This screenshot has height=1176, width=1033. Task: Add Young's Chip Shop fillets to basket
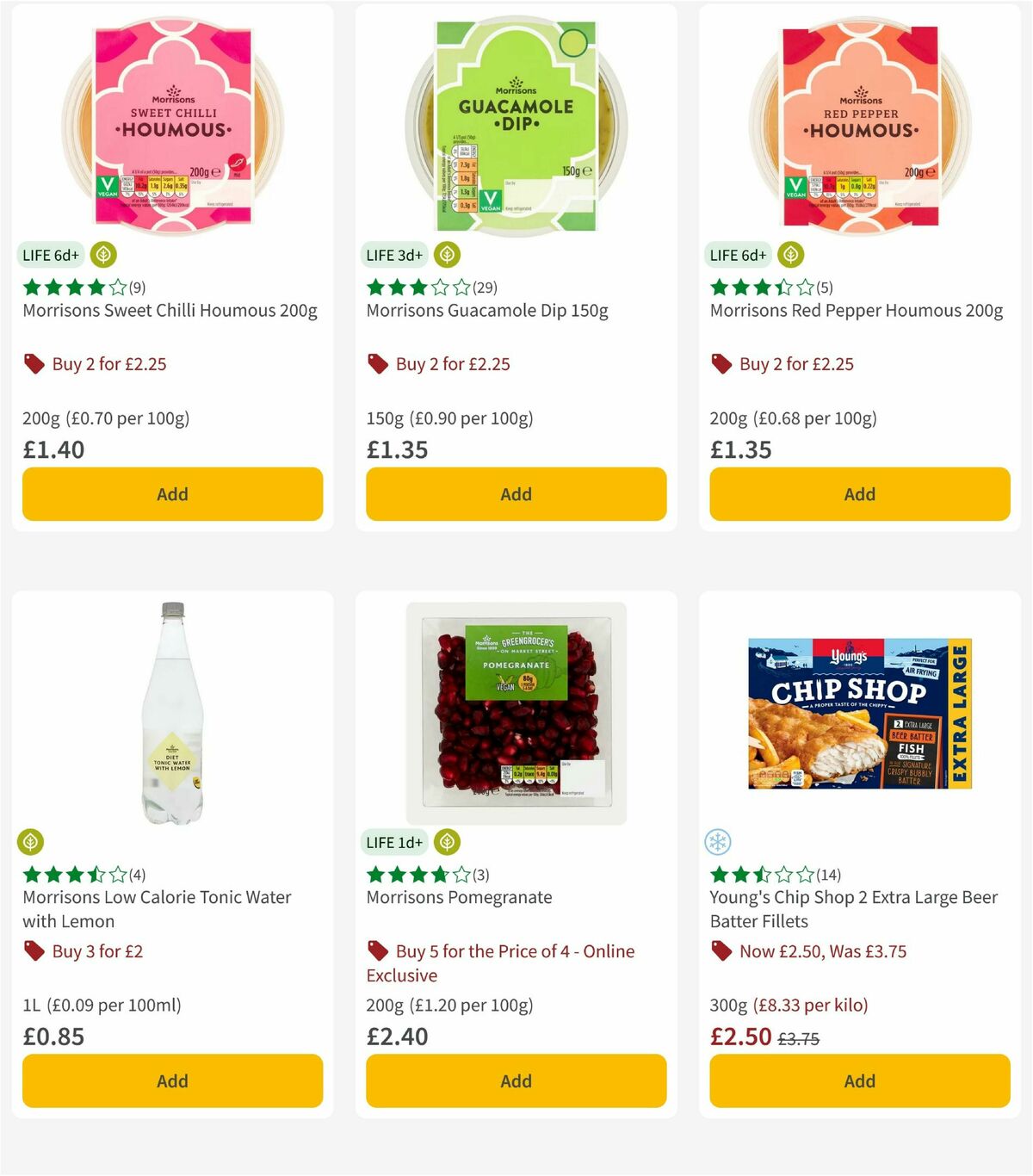[858, 1080]
